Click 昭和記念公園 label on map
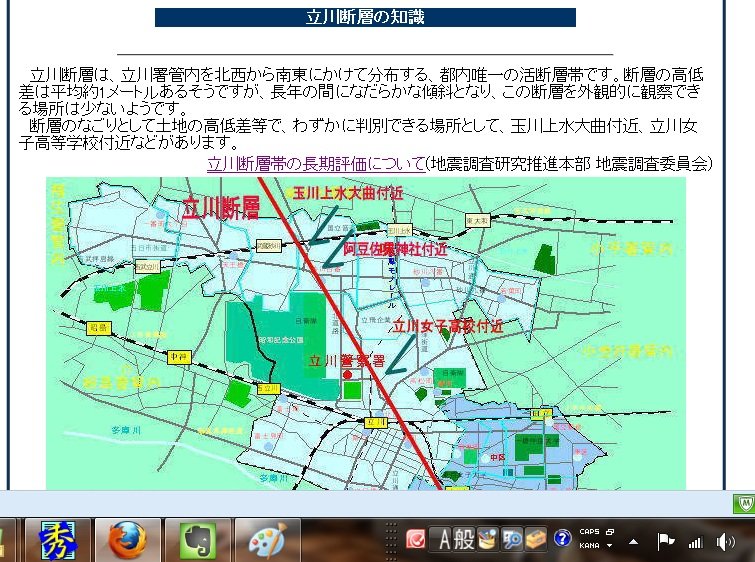The height and width of the screenshot is (562, 755). (x=281, y=340)
